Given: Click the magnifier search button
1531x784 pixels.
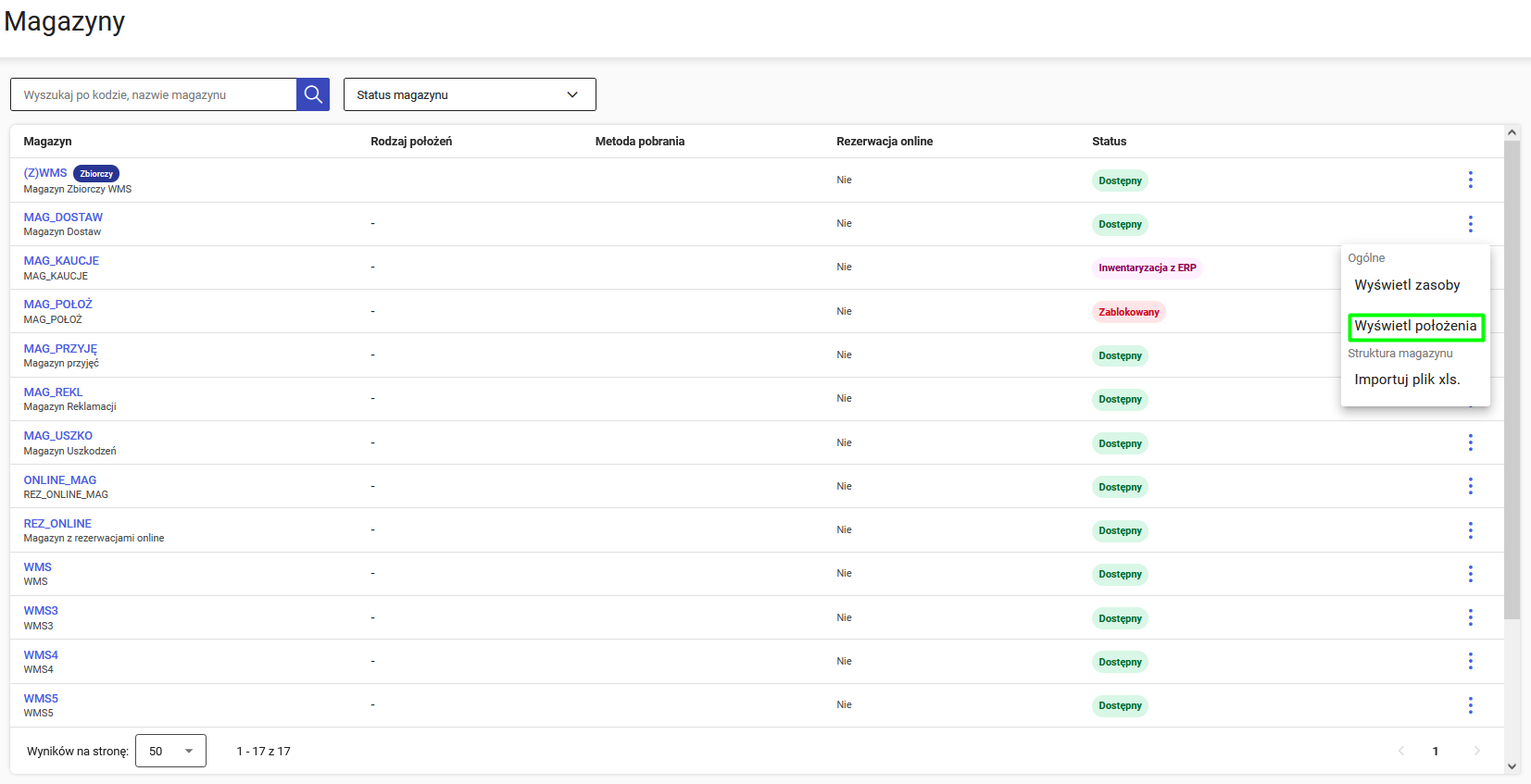Looking at the screenshot, I should pos(313,94).
